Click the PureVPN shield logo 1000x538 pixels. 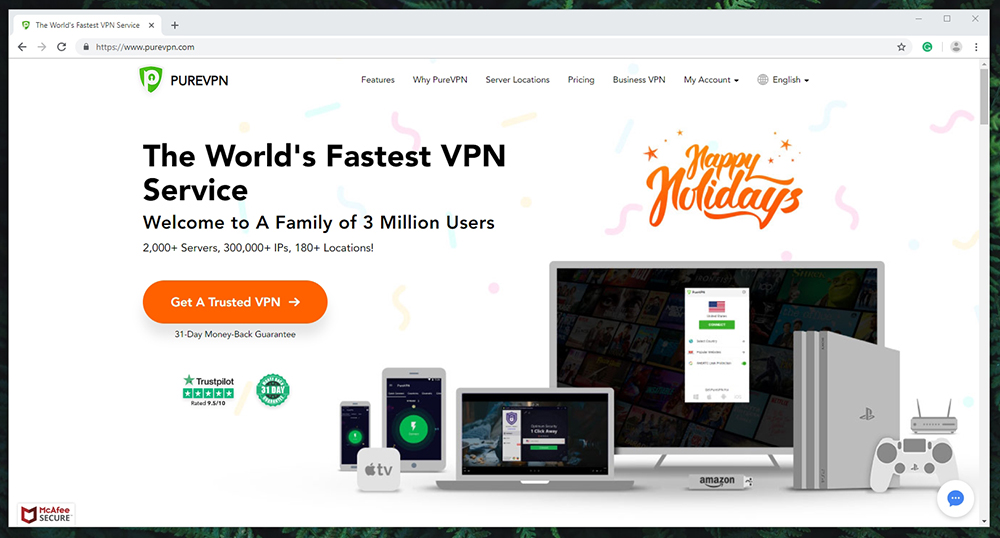pyautogui.click(x=151, y=80)
